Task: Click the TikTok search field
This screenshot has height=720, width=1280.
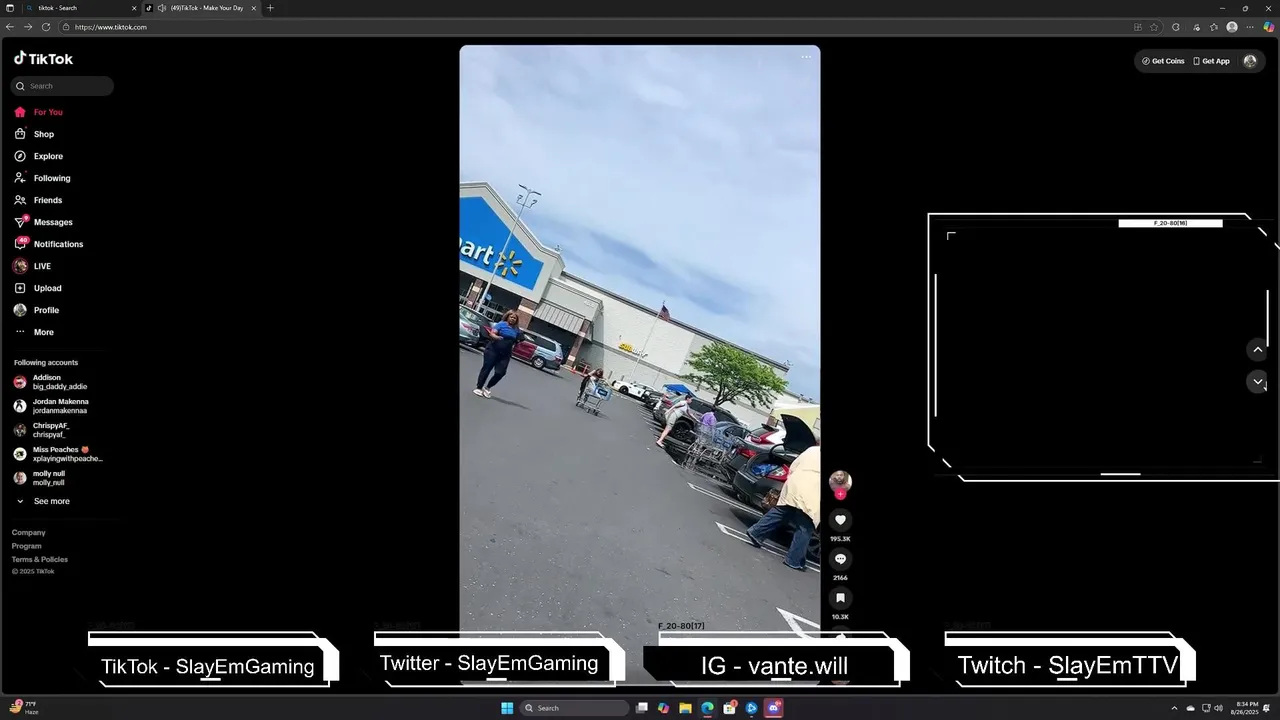Action: (x=62, y=86)
